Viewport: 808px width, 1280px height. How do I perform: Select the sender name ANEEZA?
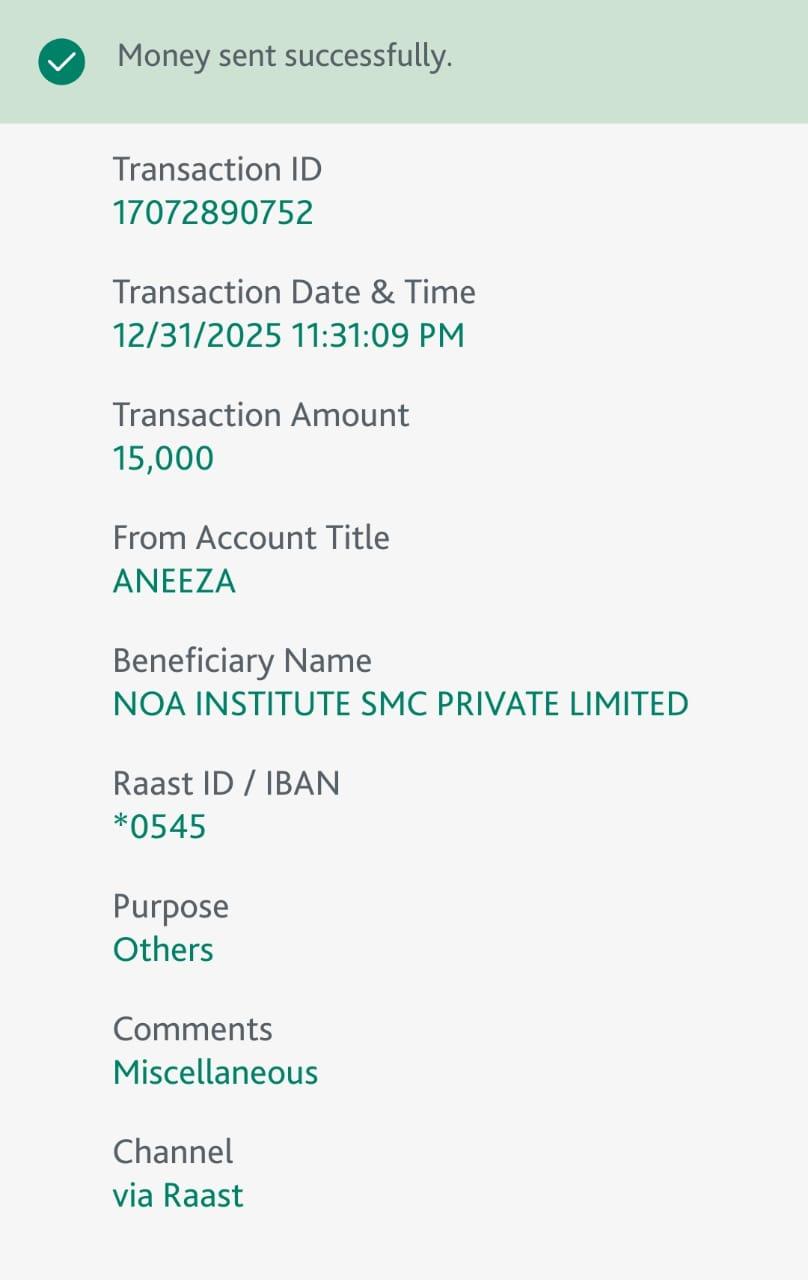(x=174, y=581)
